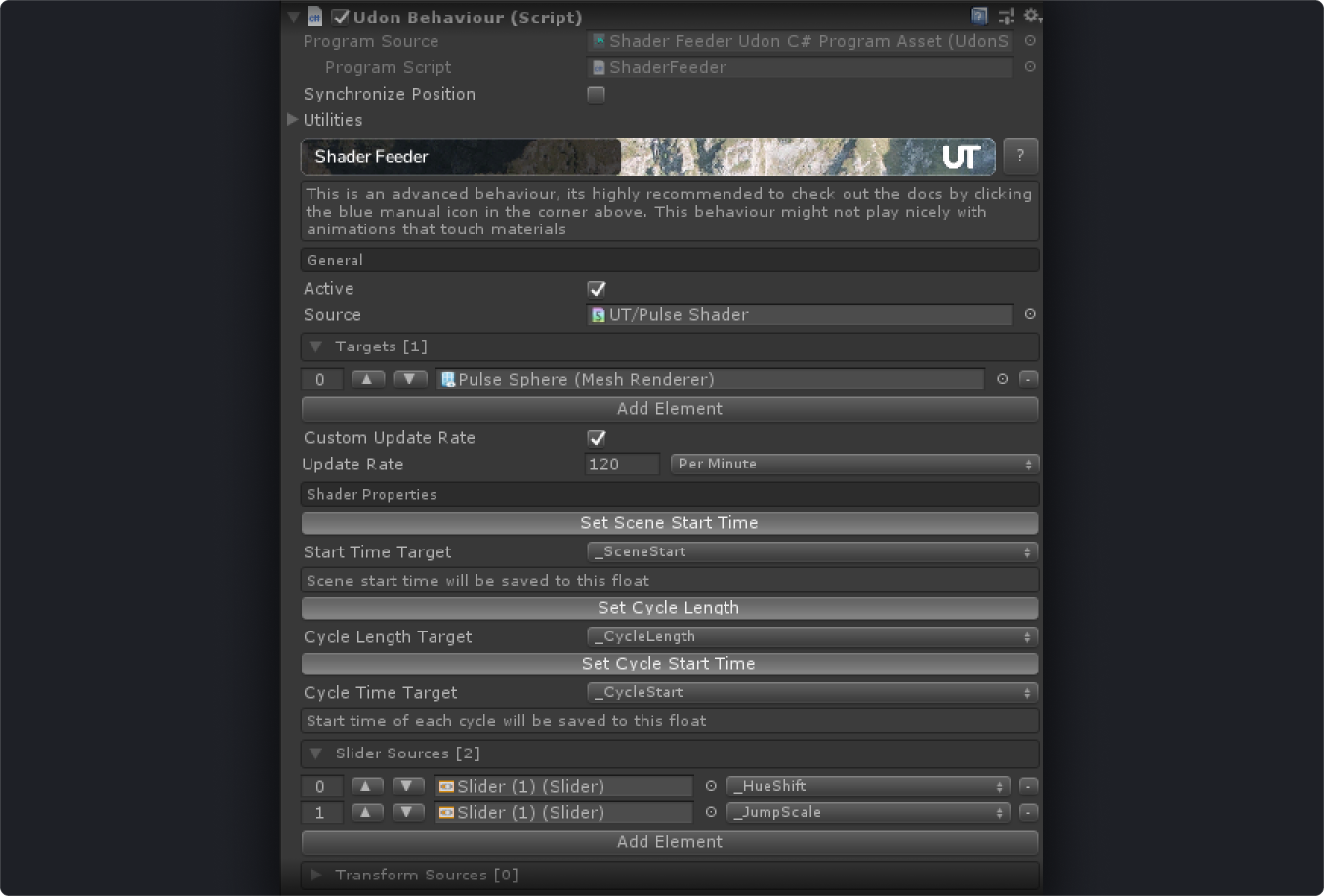This screenshot has height=896, width=1325.
Task: Click the object picker beside Source field
Action: (1029, 314)
